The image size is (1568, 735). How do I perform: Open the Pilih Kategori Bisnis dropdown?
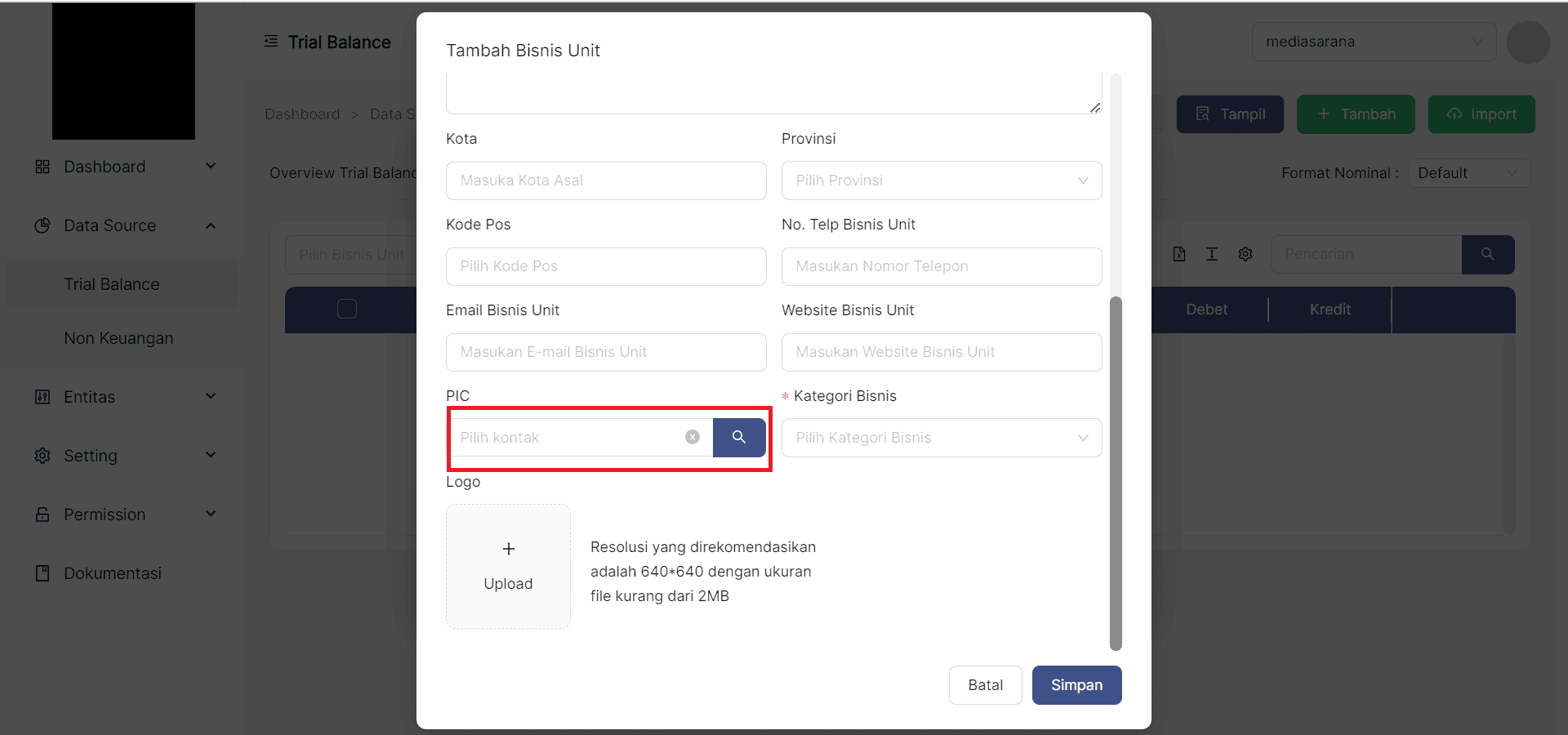pyautogui.click(x=941, y=438)
